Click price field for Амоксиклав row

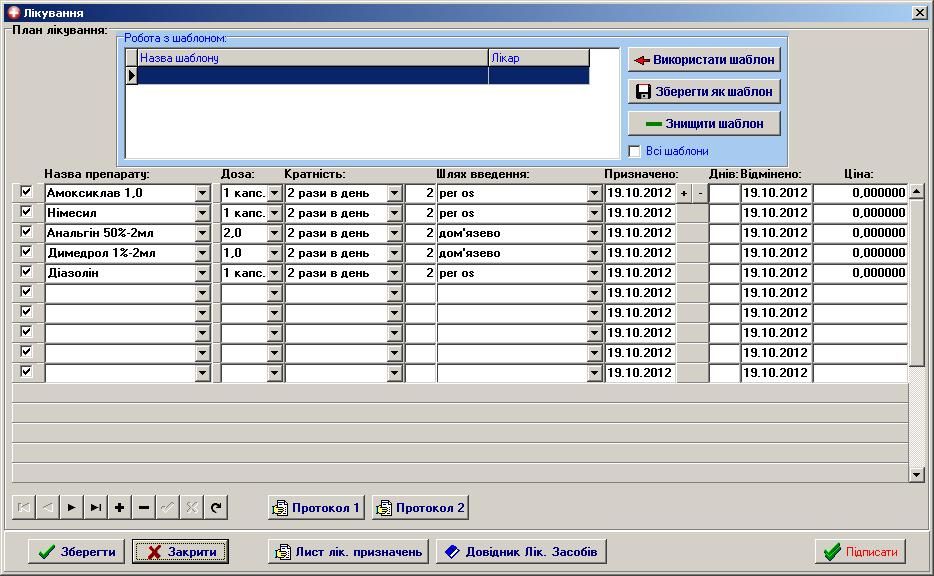point(860,193)
